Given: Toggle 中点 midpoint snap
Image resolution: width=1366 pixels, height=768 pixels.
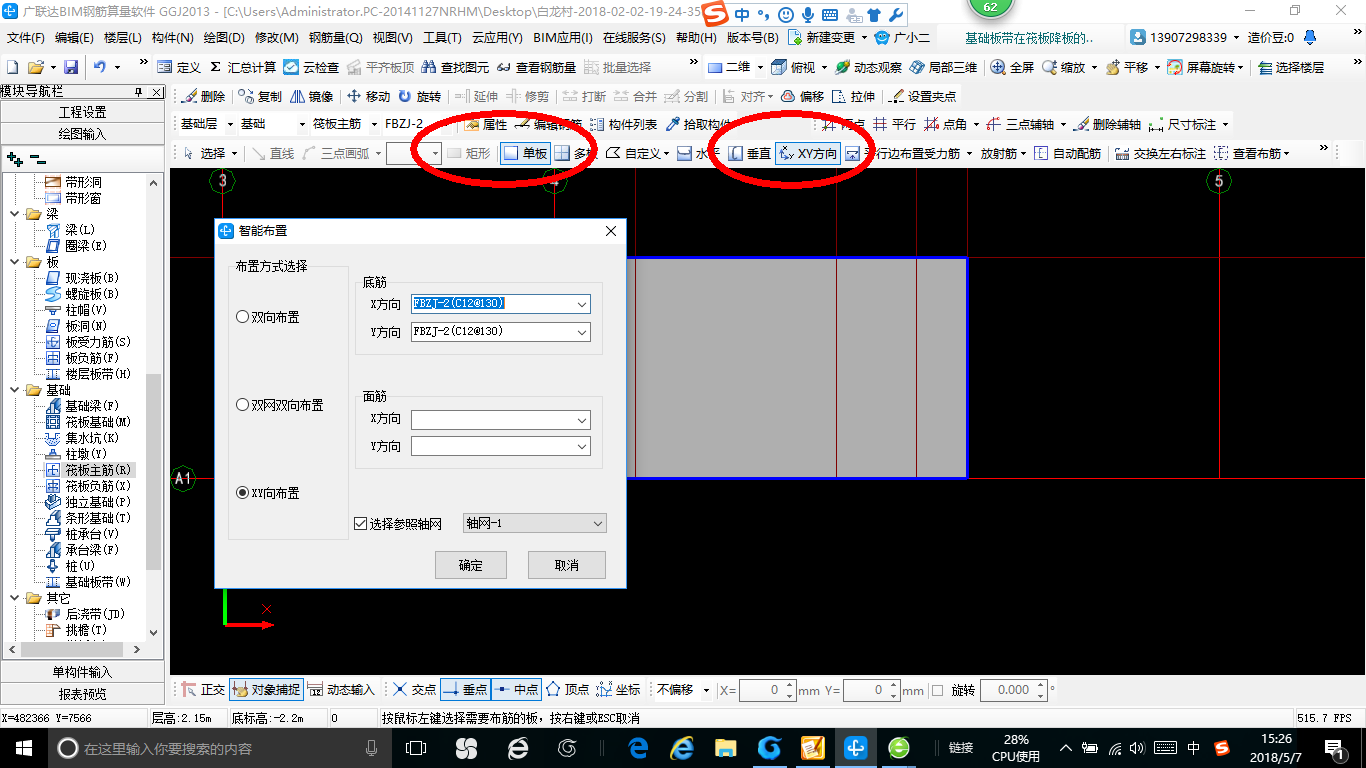Looking at the screenshot, I should 516,689.
